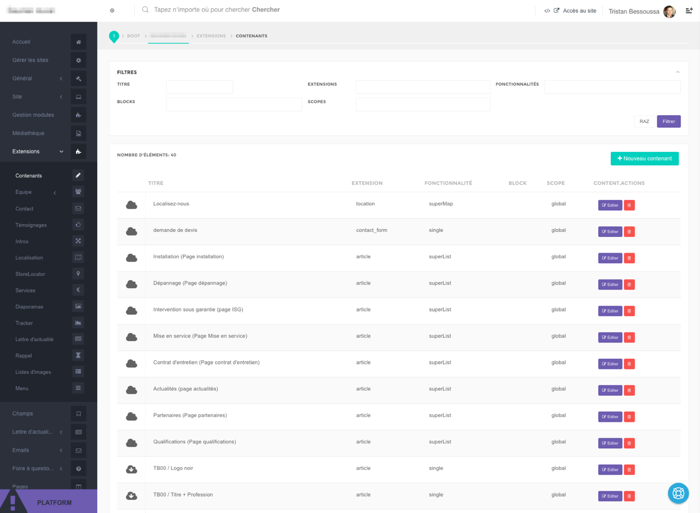Click 'superMap' fonctionnalité cell
The image size is (700, 513).
tap(441, 204)
